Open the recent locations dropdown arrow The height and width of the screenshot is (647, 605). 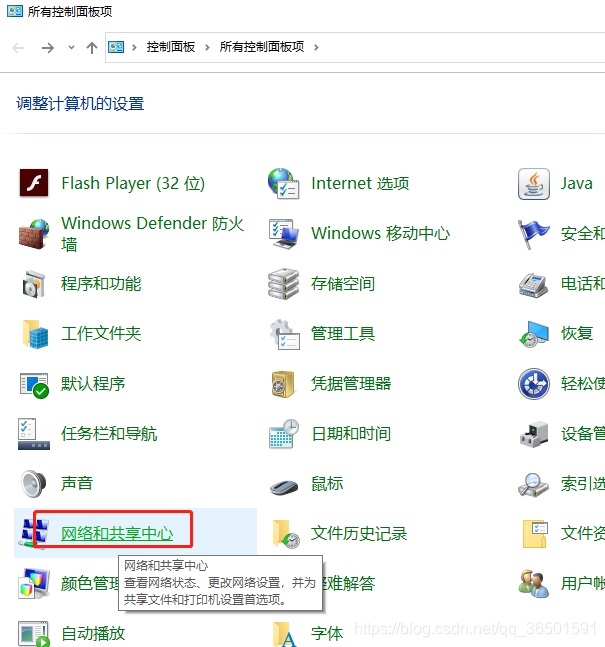coord(71,47)
